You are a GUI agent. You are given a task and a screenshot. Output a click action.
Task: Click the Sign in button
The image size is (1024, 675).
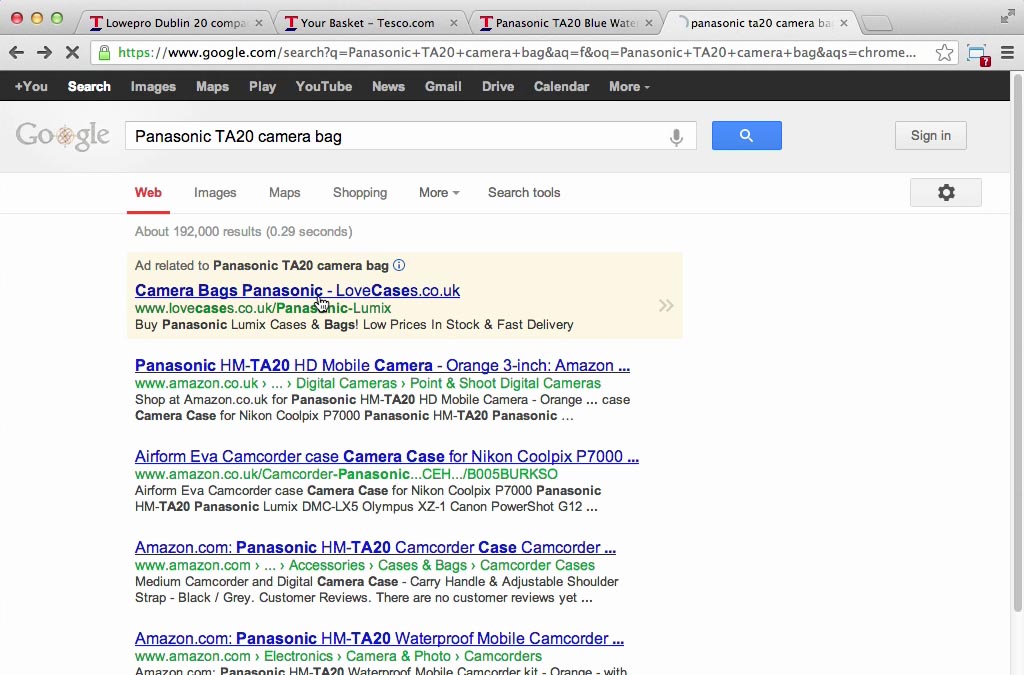931,135
